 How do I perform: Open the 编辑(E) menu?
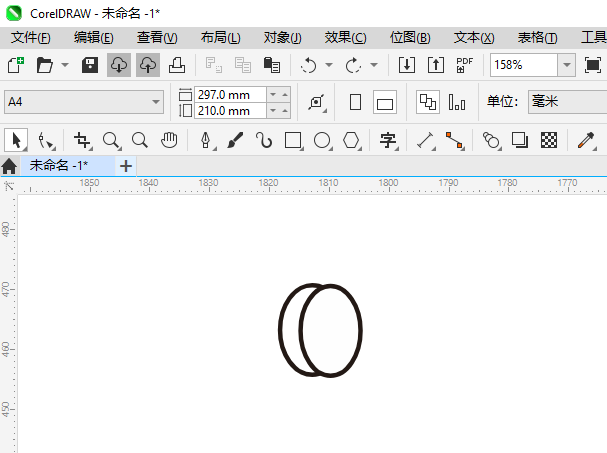[x=94, y=38]
